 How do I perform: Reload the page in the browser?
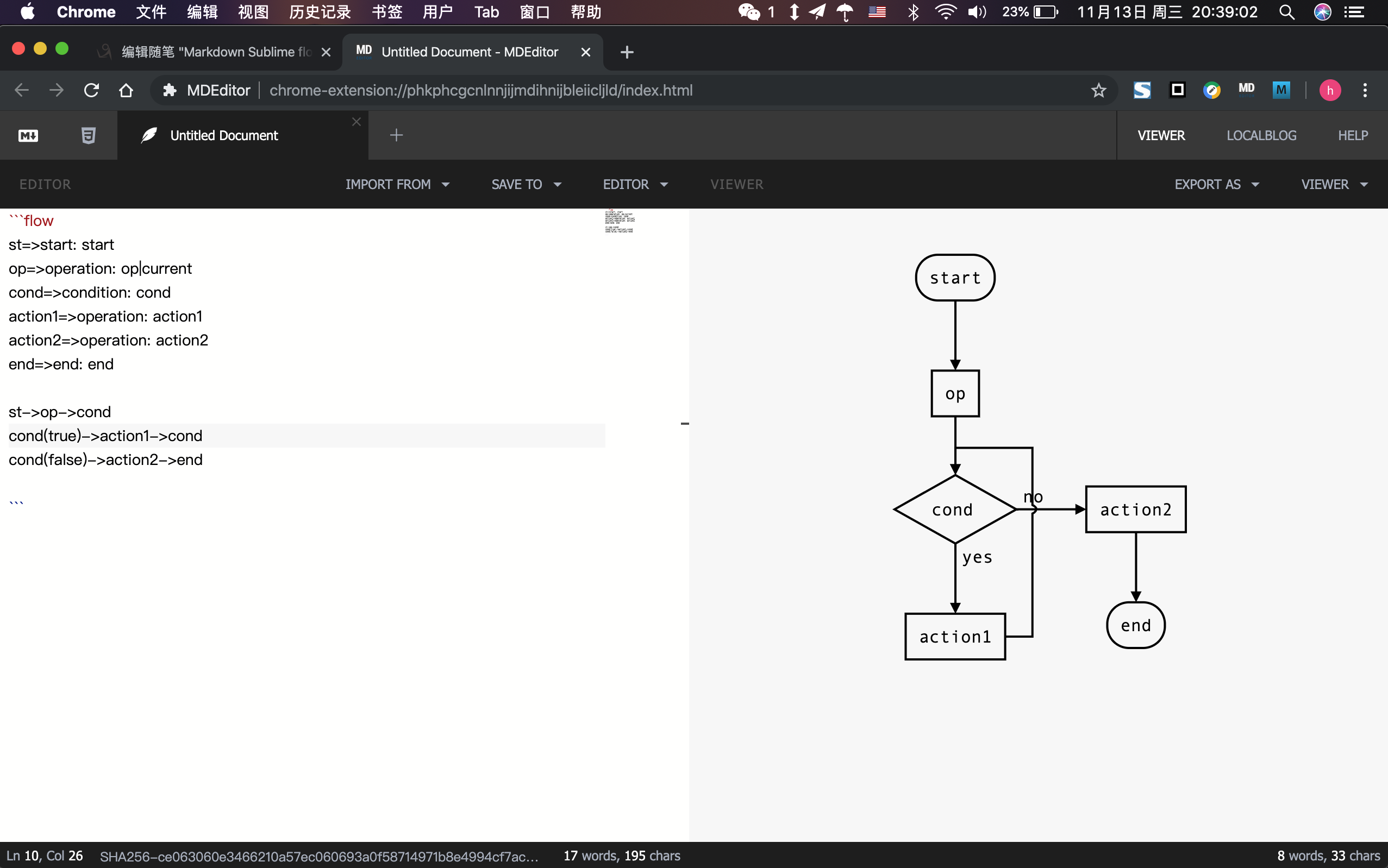(x=91, y=90)
